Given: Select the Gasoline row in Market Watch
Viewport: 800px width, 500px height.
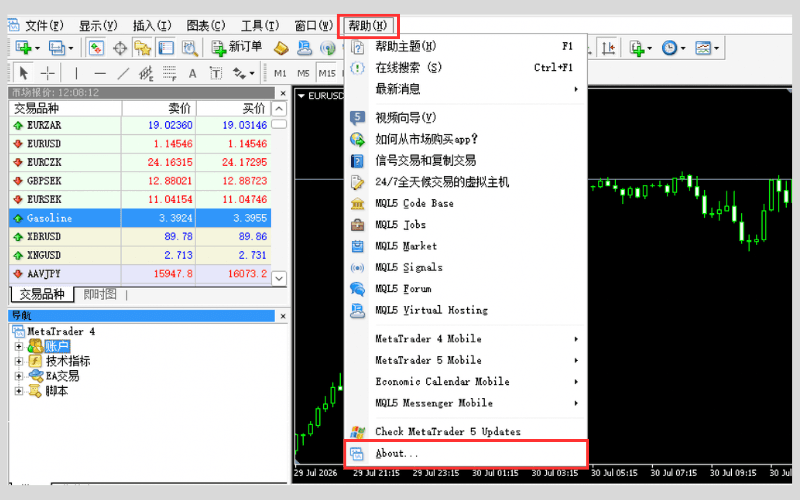Looking at the screenshot, I should point(140,218).
